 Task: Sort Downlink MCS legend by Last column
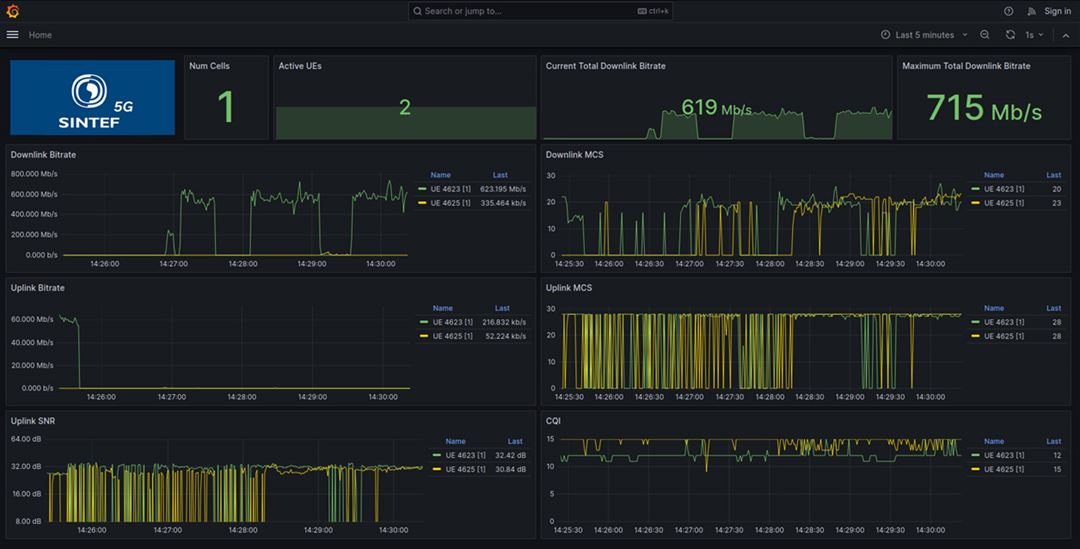(1053, 175)
